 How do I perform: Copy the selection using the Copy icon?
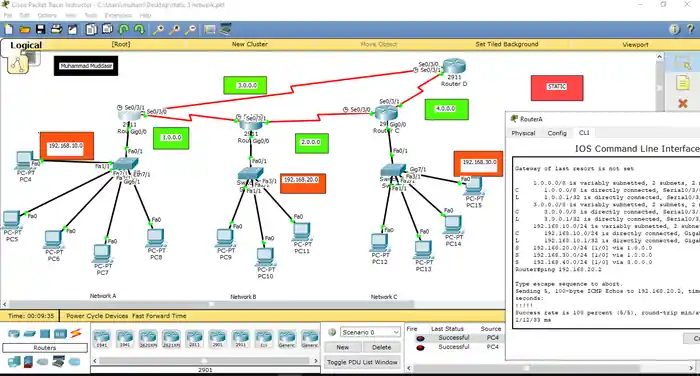point(92,29)
